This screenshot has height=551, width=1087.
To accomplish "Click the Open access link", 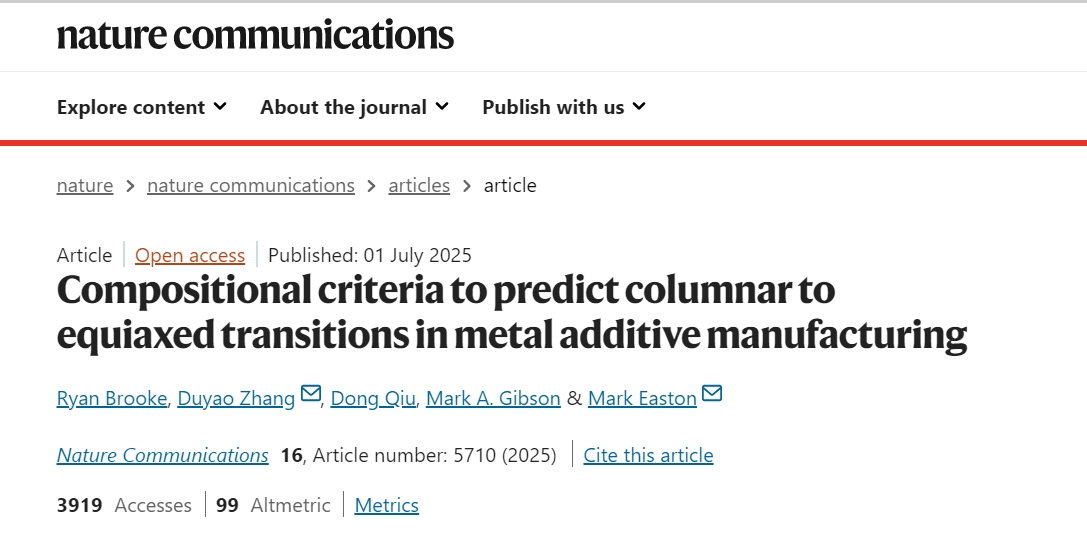I will coord(190,255).
